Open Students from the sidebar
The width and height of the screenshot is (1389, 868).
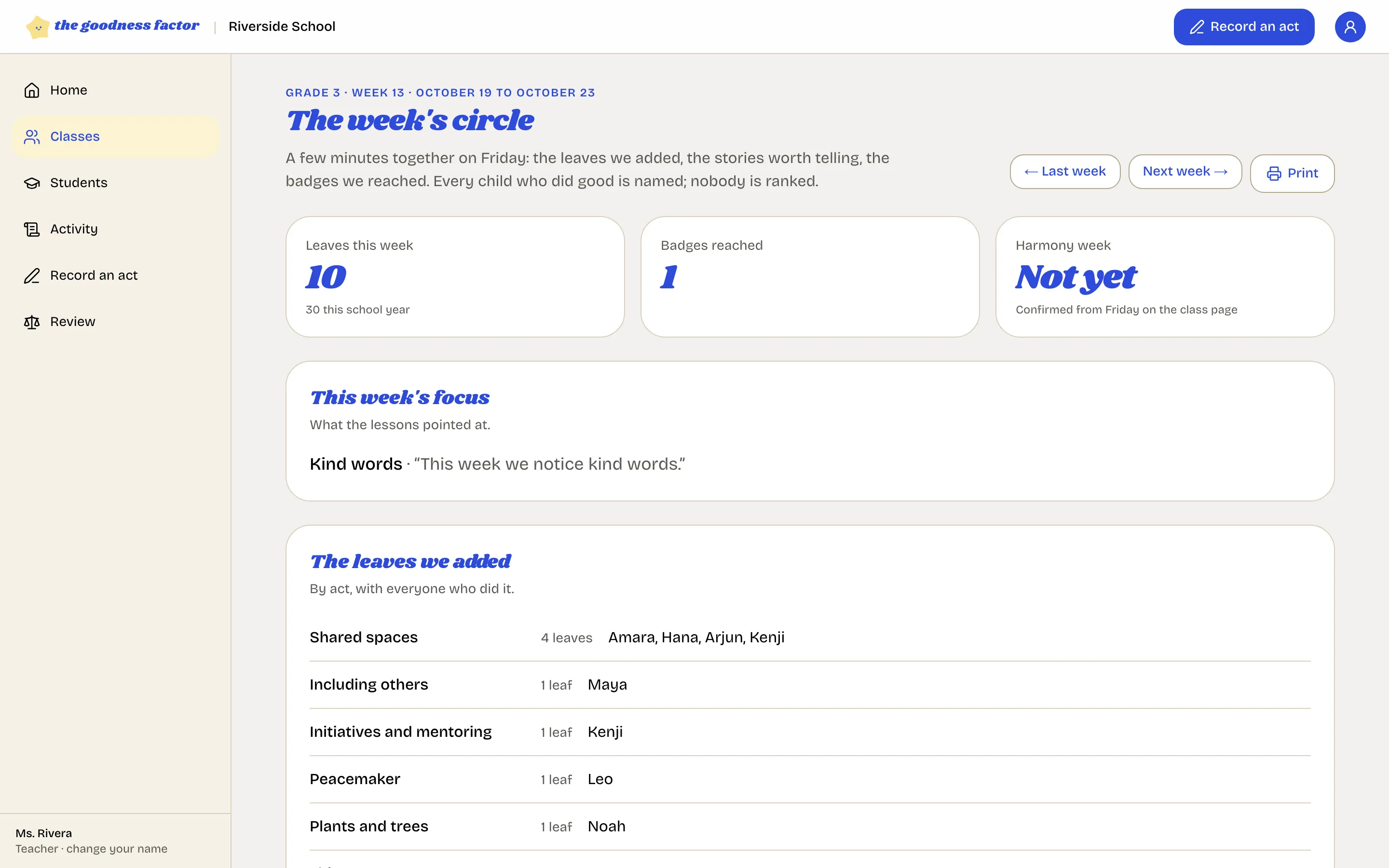115,183
